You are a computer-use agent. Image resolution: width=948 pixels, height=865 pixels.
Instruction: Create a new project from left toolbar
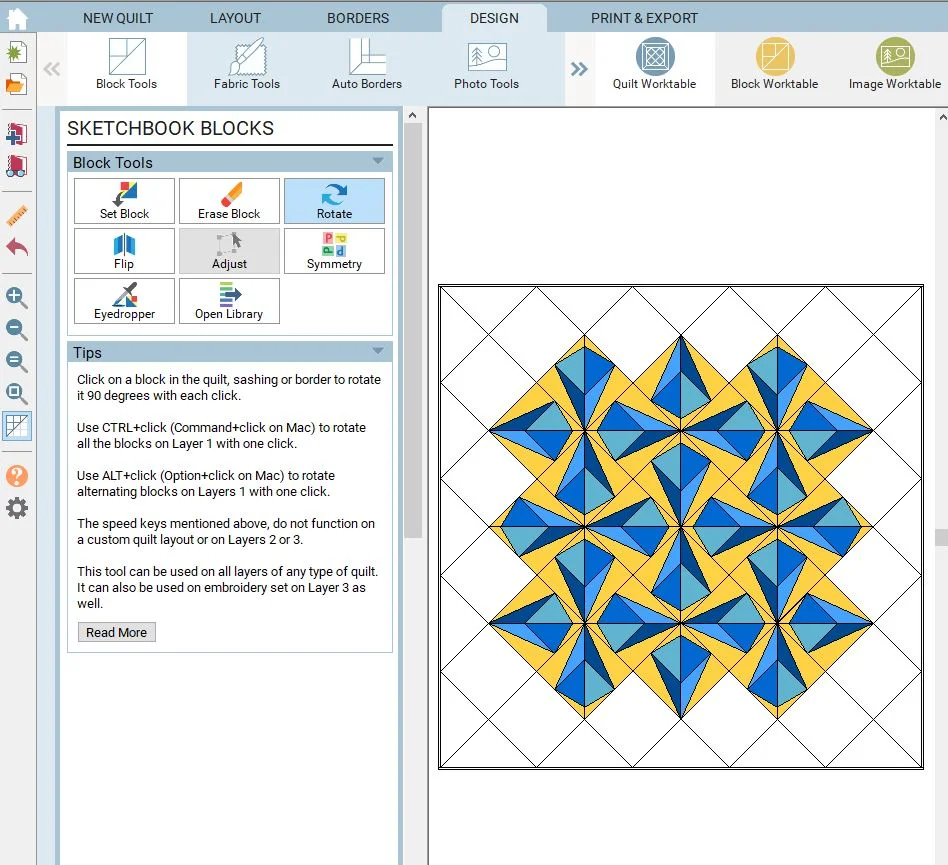click(16, 53)
